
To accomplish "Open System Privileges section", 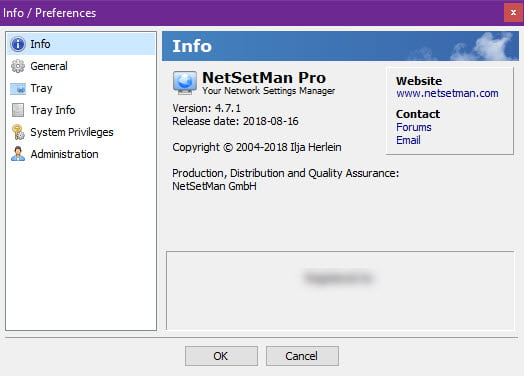I will (x=81, y=132).
